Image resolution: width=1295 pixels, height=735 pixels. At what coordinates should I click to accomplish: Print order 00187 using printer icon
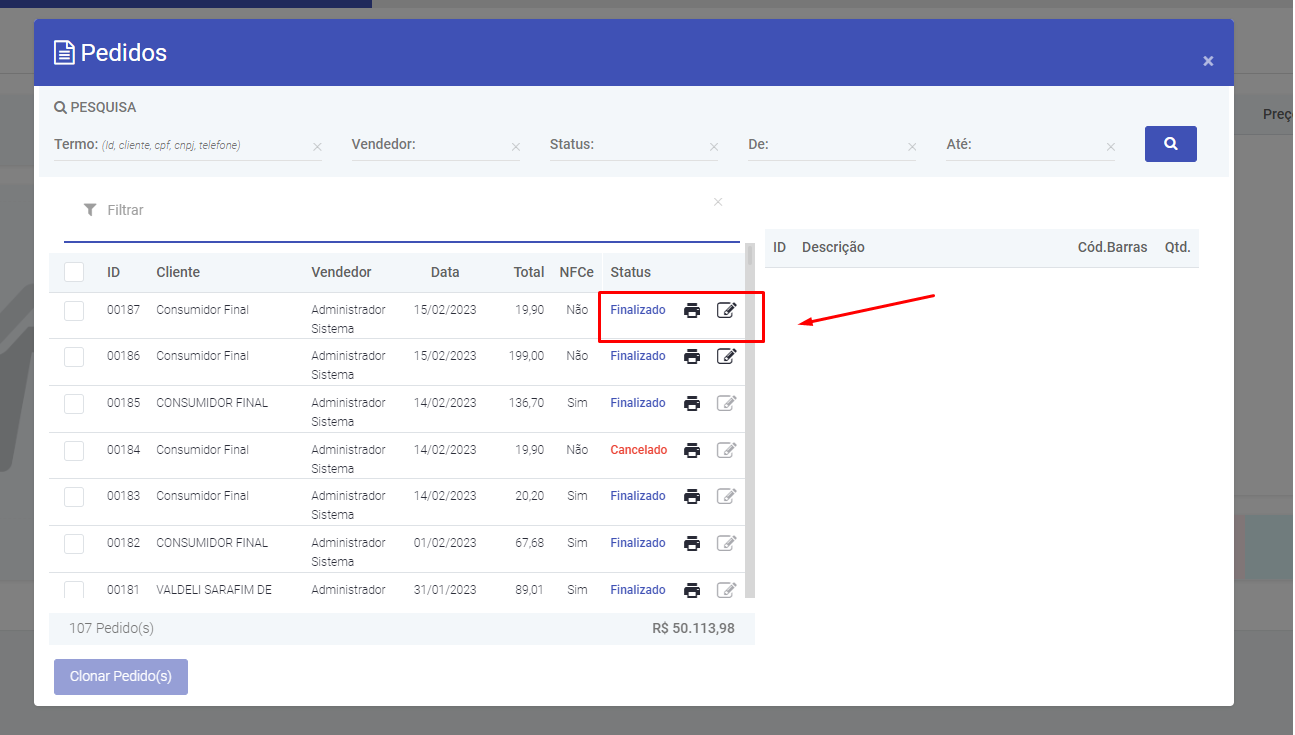692,310
